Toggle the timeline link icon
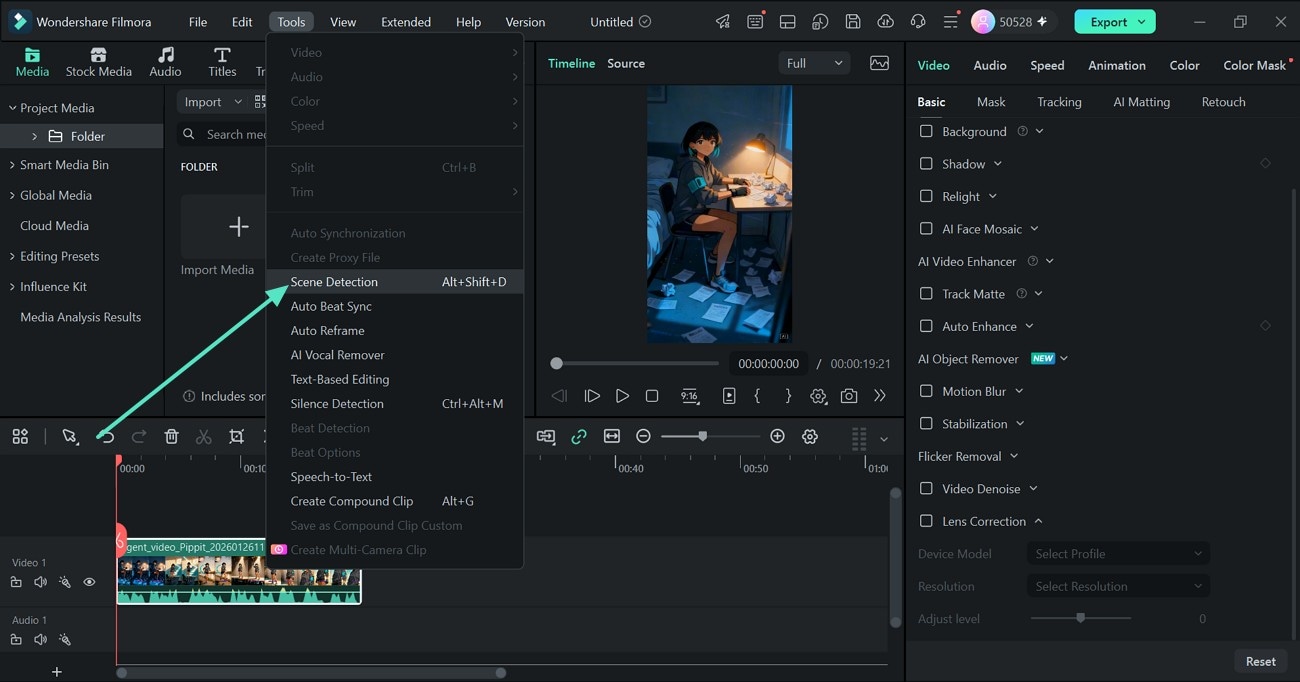1300x682 pixels. [x=579, y=437]
